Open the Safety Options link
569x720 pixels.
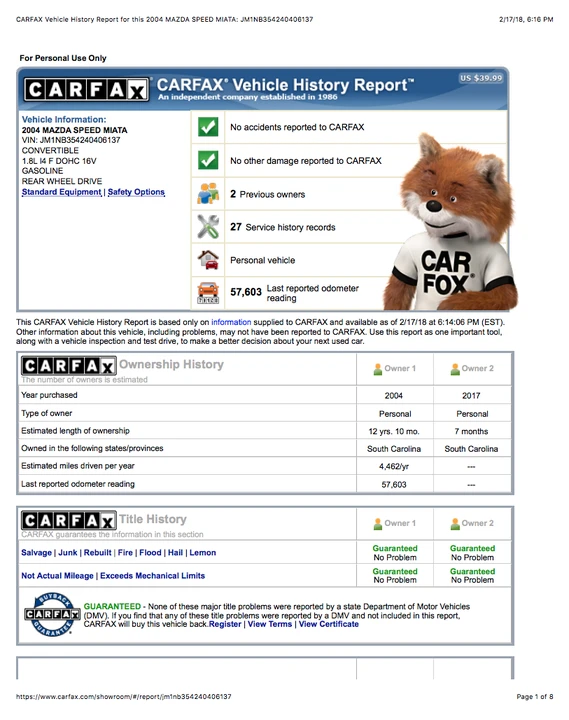coord(136,192)
